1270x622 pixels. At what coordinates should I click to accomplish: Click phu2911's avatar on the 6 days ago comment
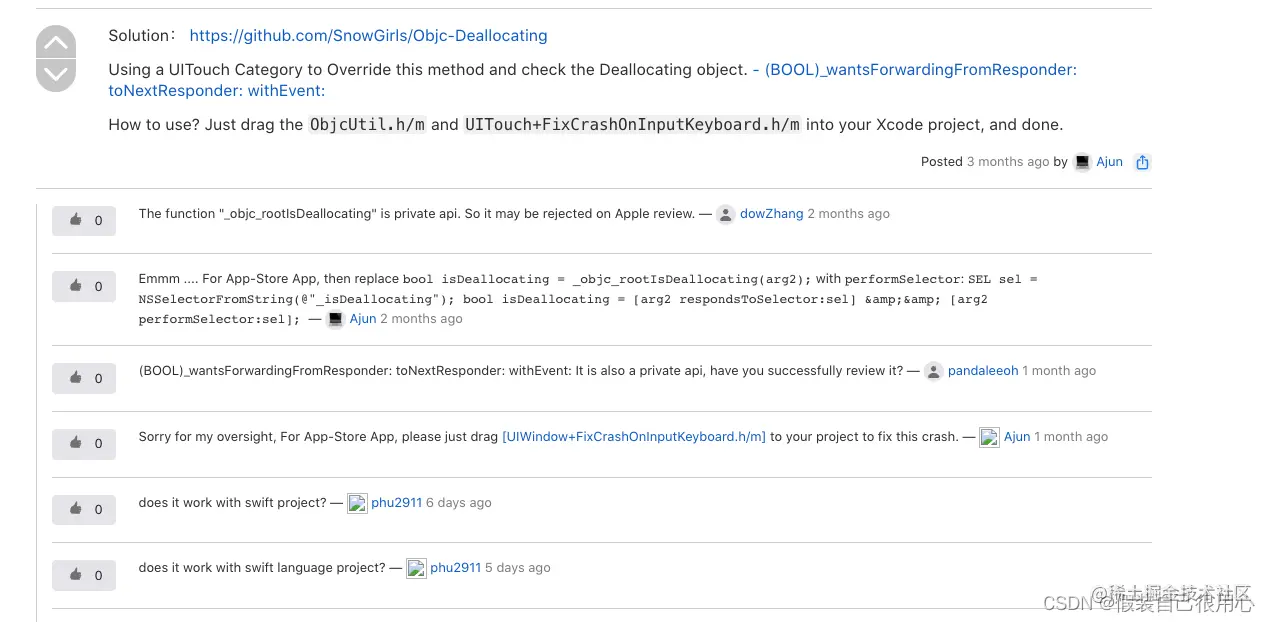click(357, 503)
